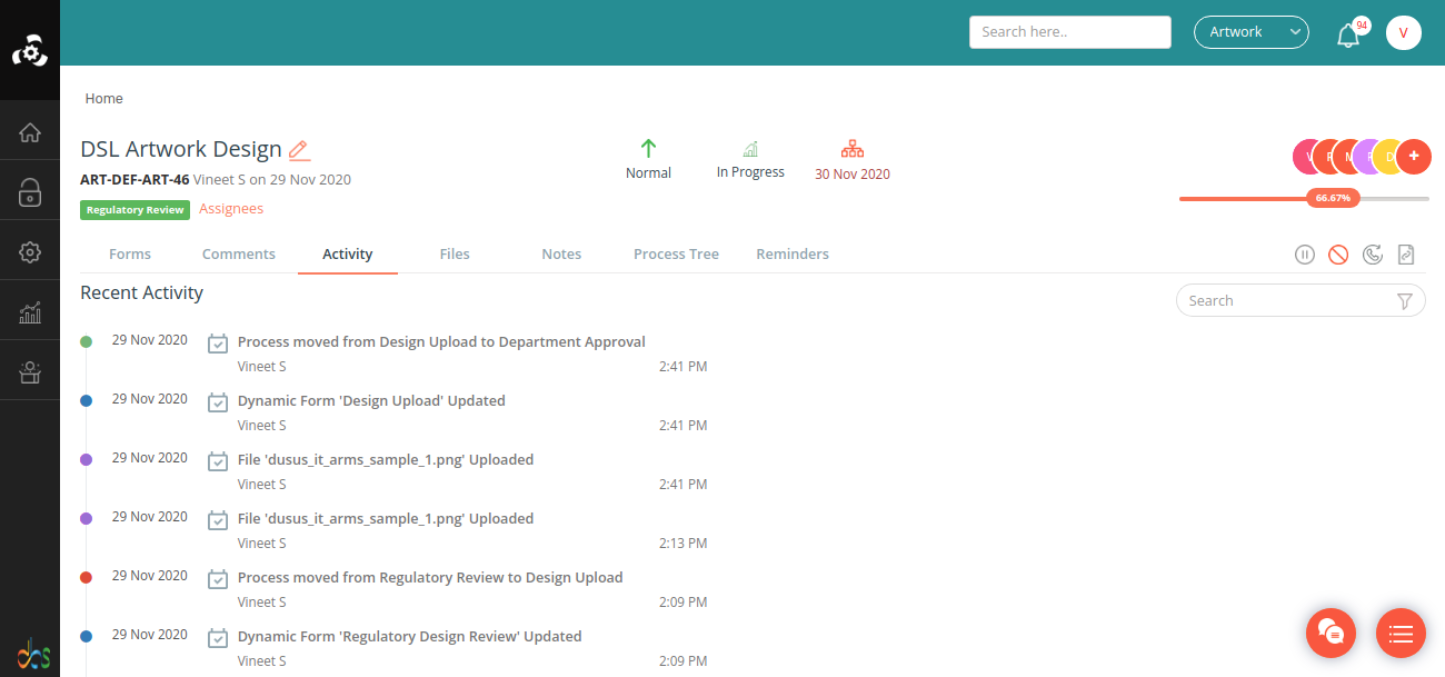Click "Dynamic Form 'Regulatory Design Review' Updated" entry

[409, 637]
